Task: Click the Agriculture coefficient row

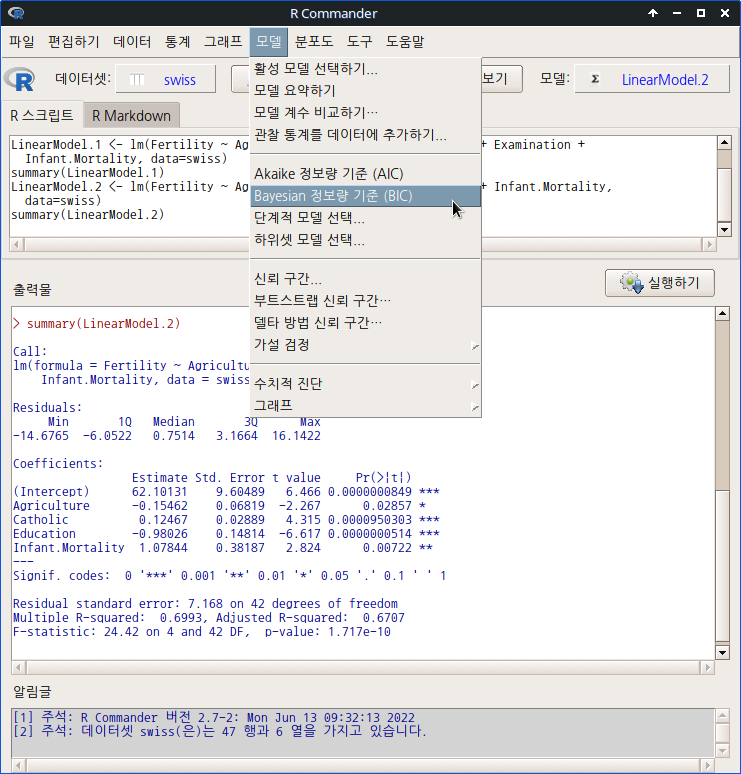Action: point(219,506)
